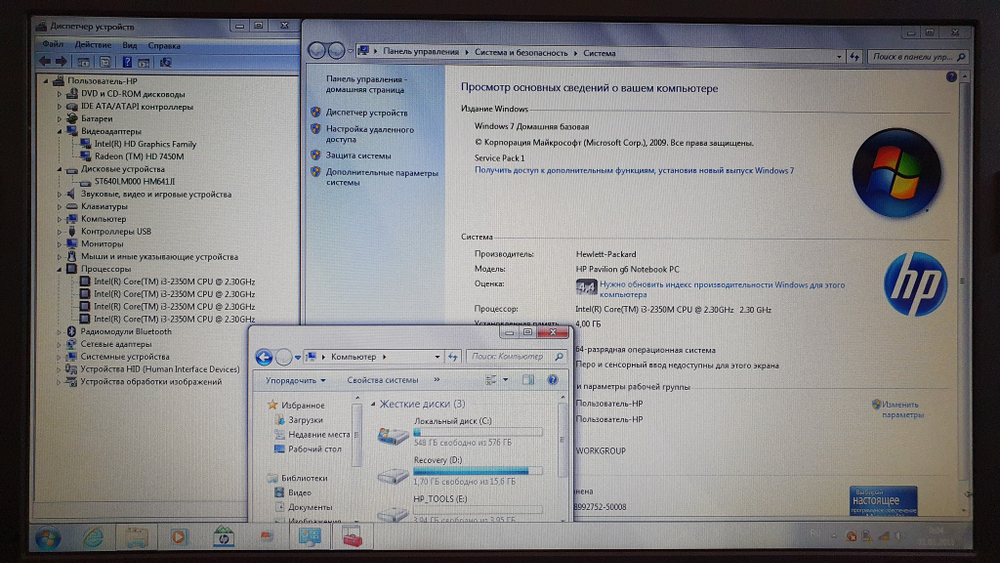The image size is (1000, 563).
Task: Select Intel(R) HD Graphics Family adapter
Action: [x=145, y=144]
